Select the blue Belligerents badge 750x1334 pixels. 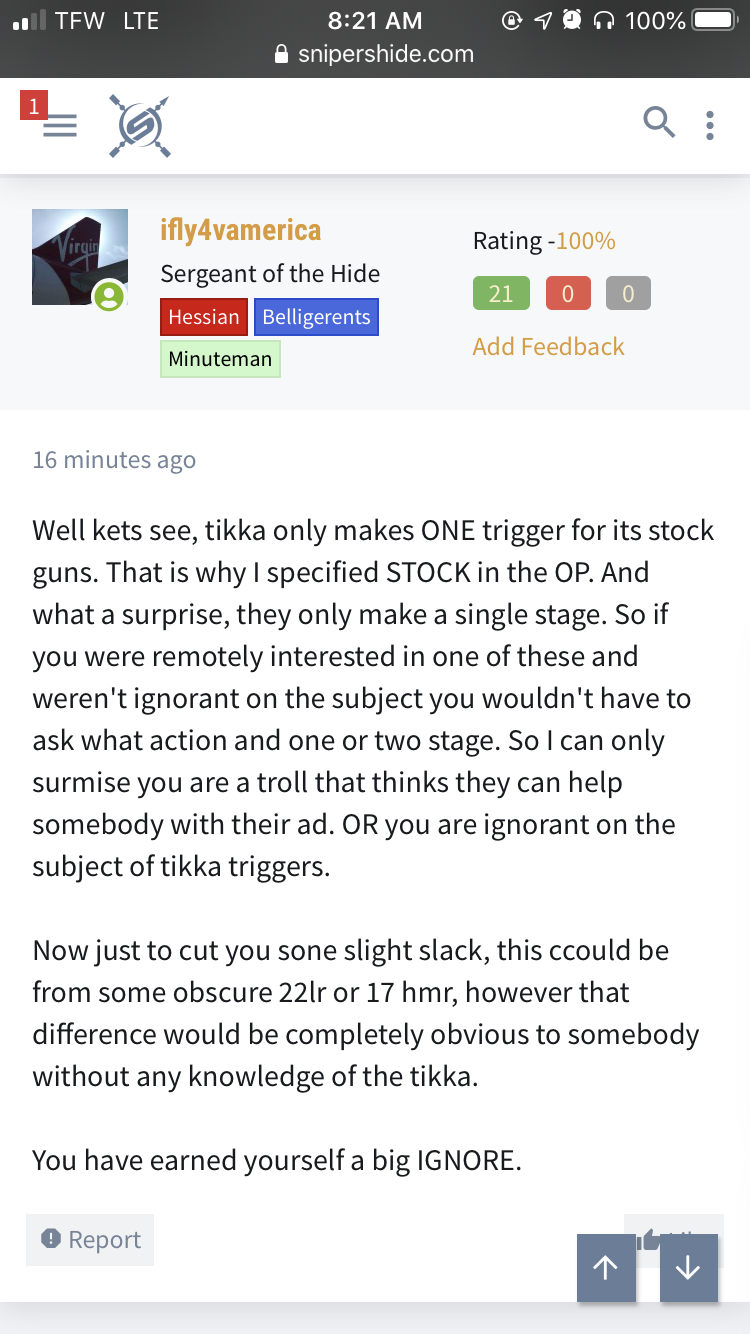pyautogui.click(x=316, y=317)
